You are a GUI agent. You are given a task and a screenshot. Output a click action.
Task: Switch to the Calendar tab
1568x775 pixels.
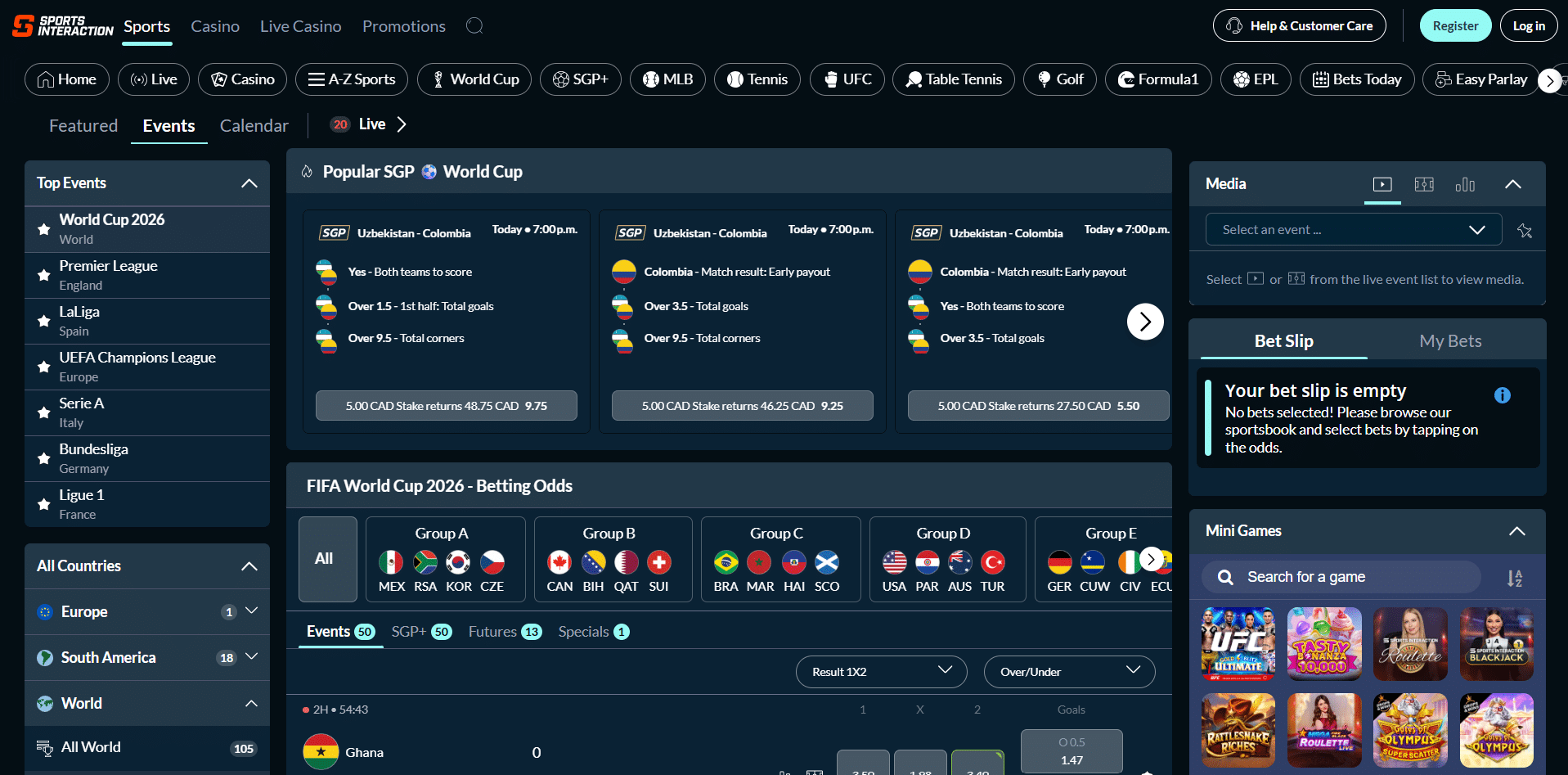254,126
